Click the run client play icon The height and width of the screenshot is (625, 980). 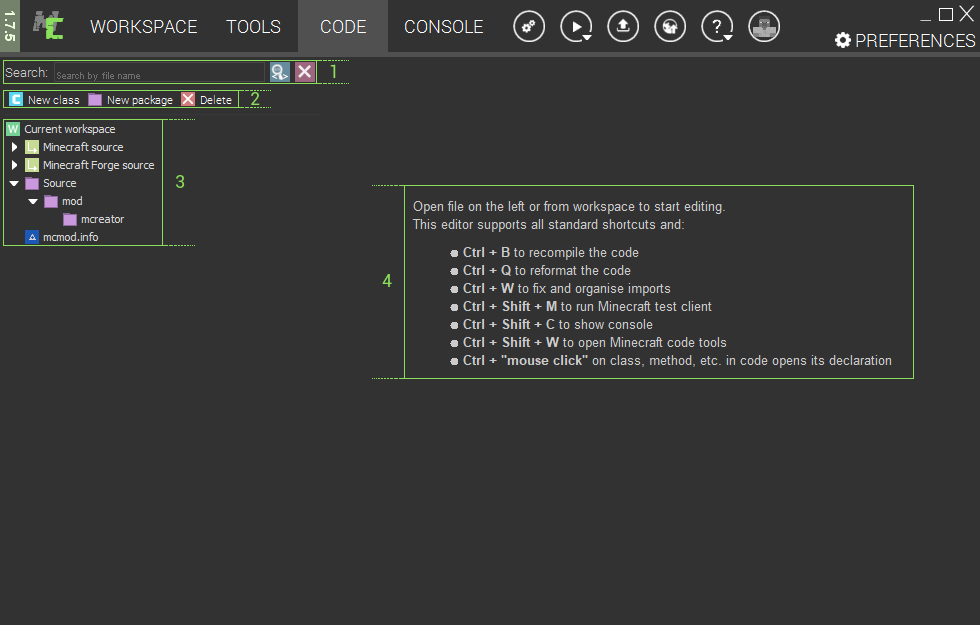pos(576,26)
